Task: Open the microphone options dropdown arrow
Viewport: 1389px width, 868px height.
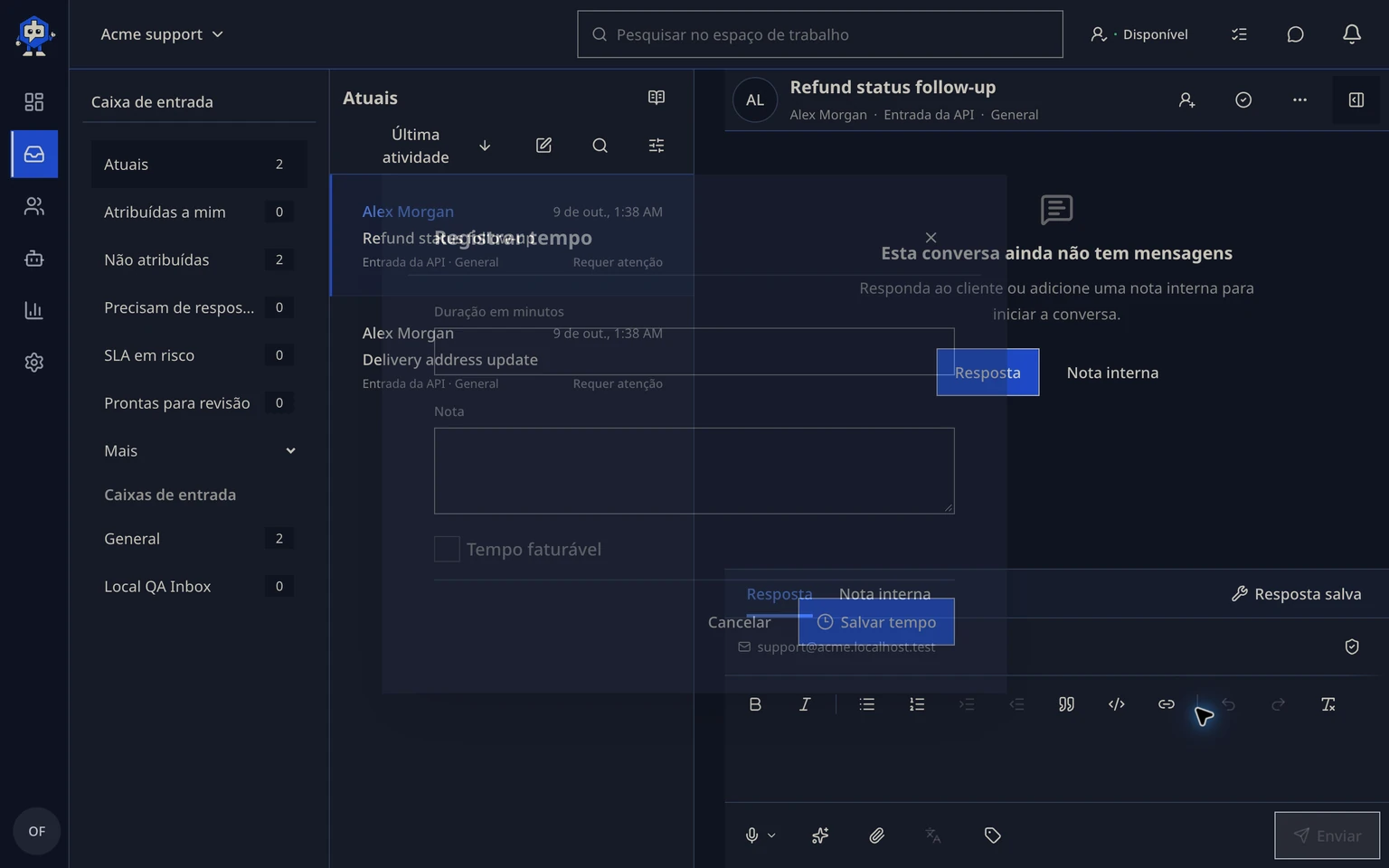Action: (x=771, y=835)
